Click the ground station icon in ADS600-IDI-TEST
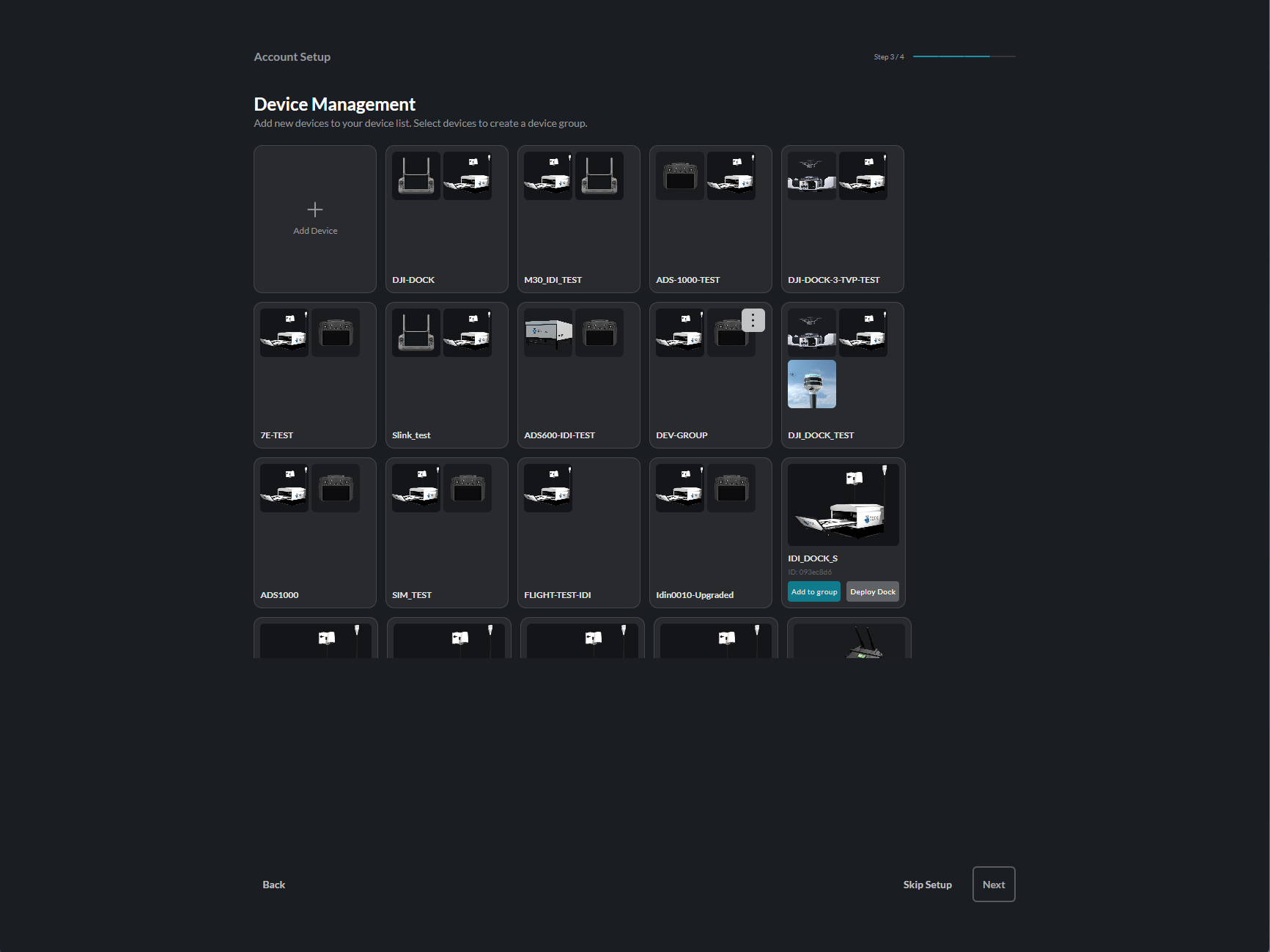This screenshot has width=1270, height=952. pos(547,332)
